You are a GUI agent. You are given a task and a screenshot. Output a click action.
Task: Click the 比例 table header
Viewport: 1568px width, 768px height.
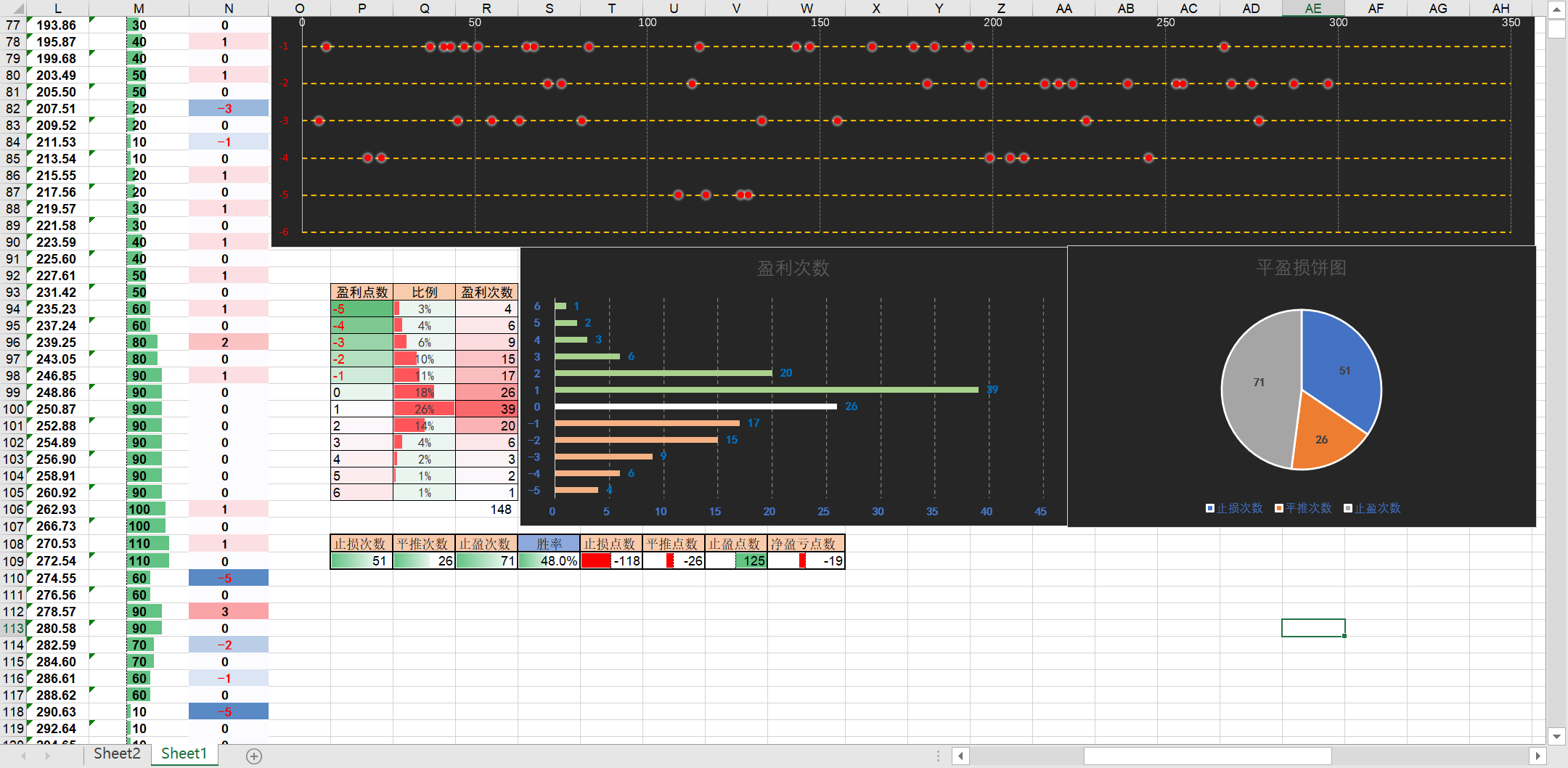[424, 292]
